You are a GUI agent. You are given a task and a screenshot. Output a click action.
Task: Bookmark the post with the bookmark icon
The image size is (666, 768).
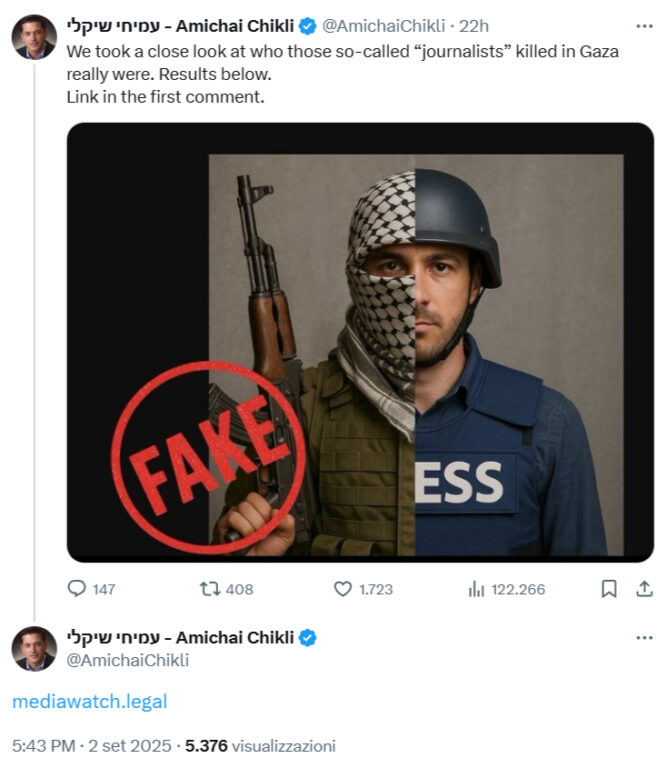(609, 588)
